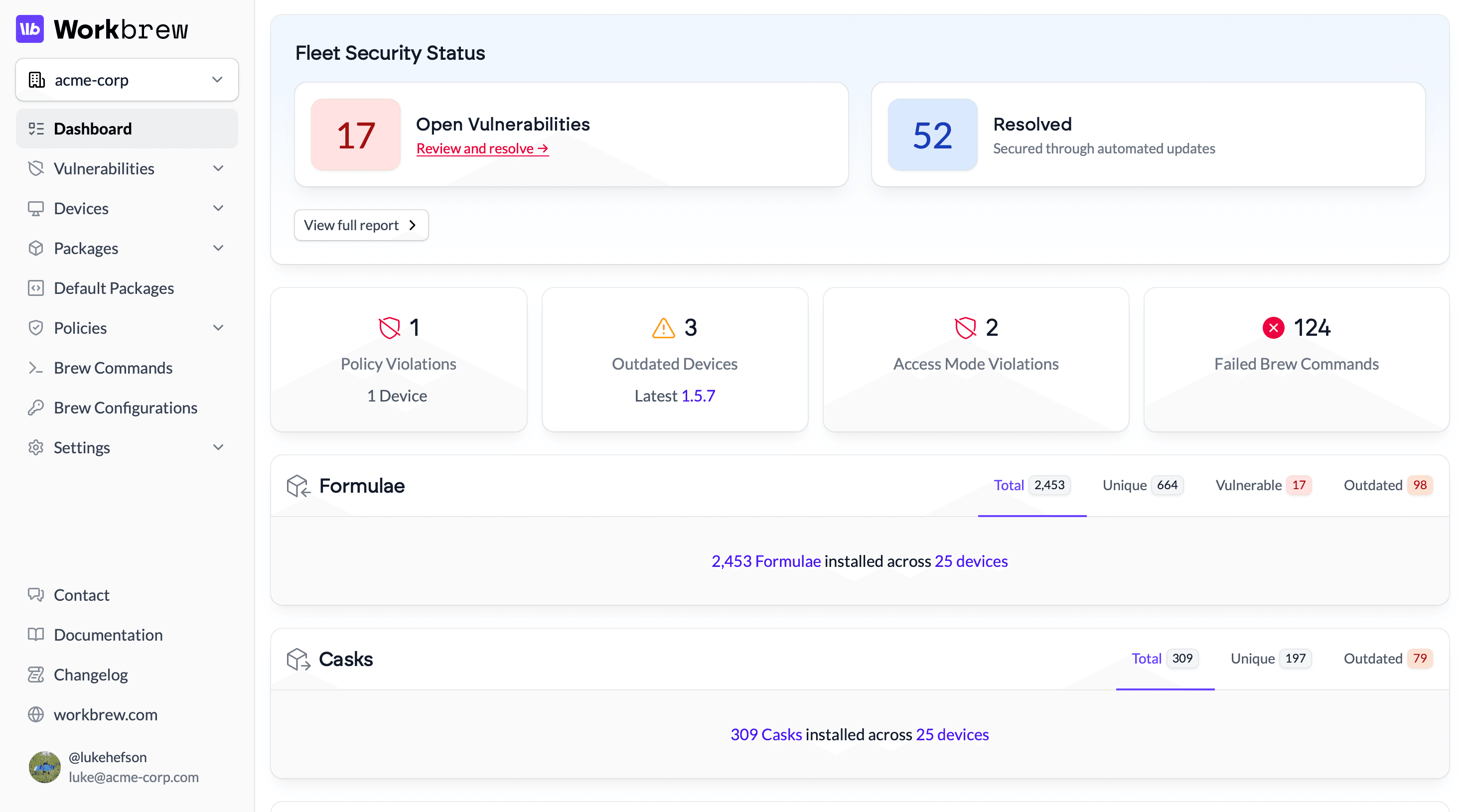Image resolution: width=1465 pixels, height=812 pixels.
Task: Click the user profile avatar thumbnail
Action: point(44,767)
